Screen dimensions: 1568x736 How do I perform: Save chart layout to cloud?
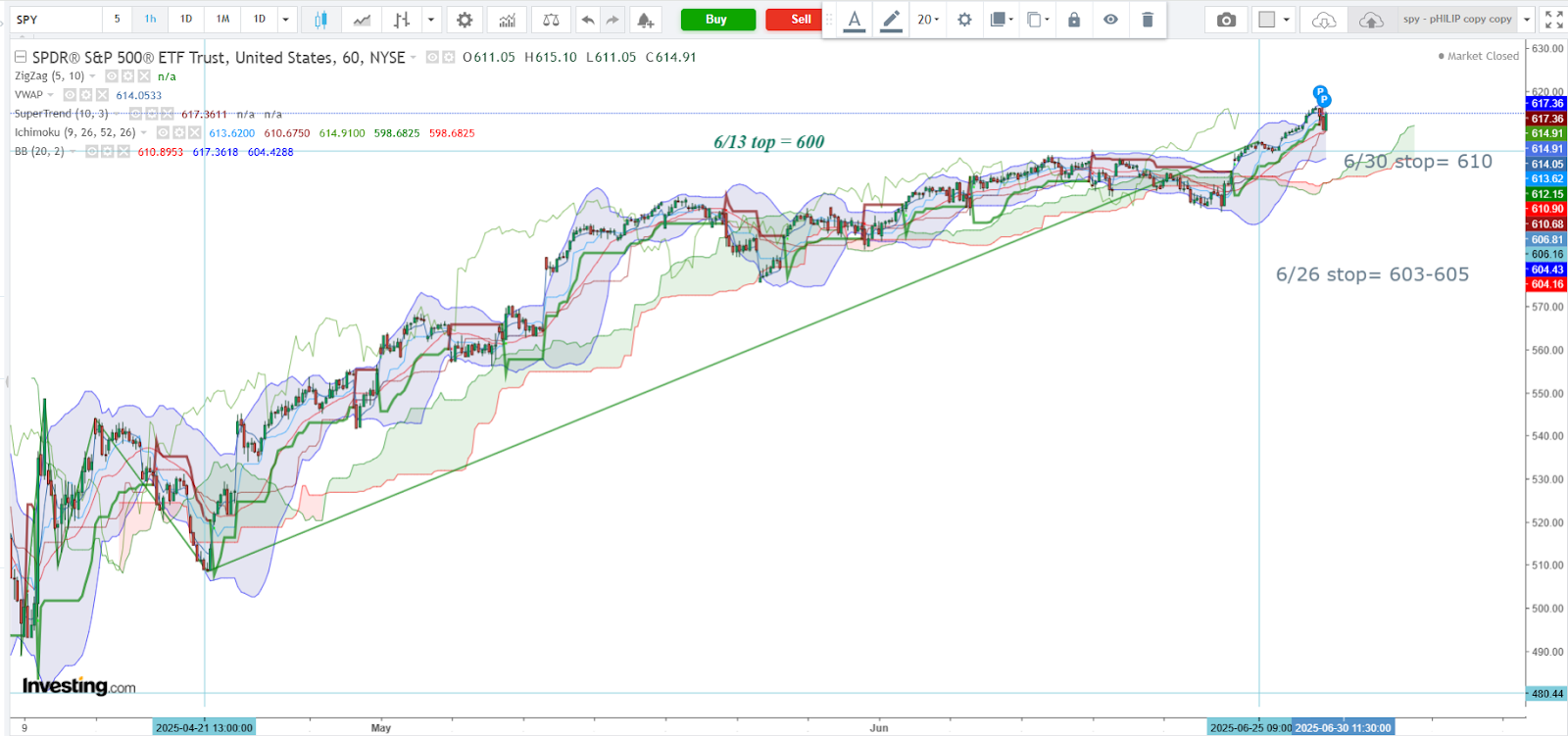tap(1372, 20)
